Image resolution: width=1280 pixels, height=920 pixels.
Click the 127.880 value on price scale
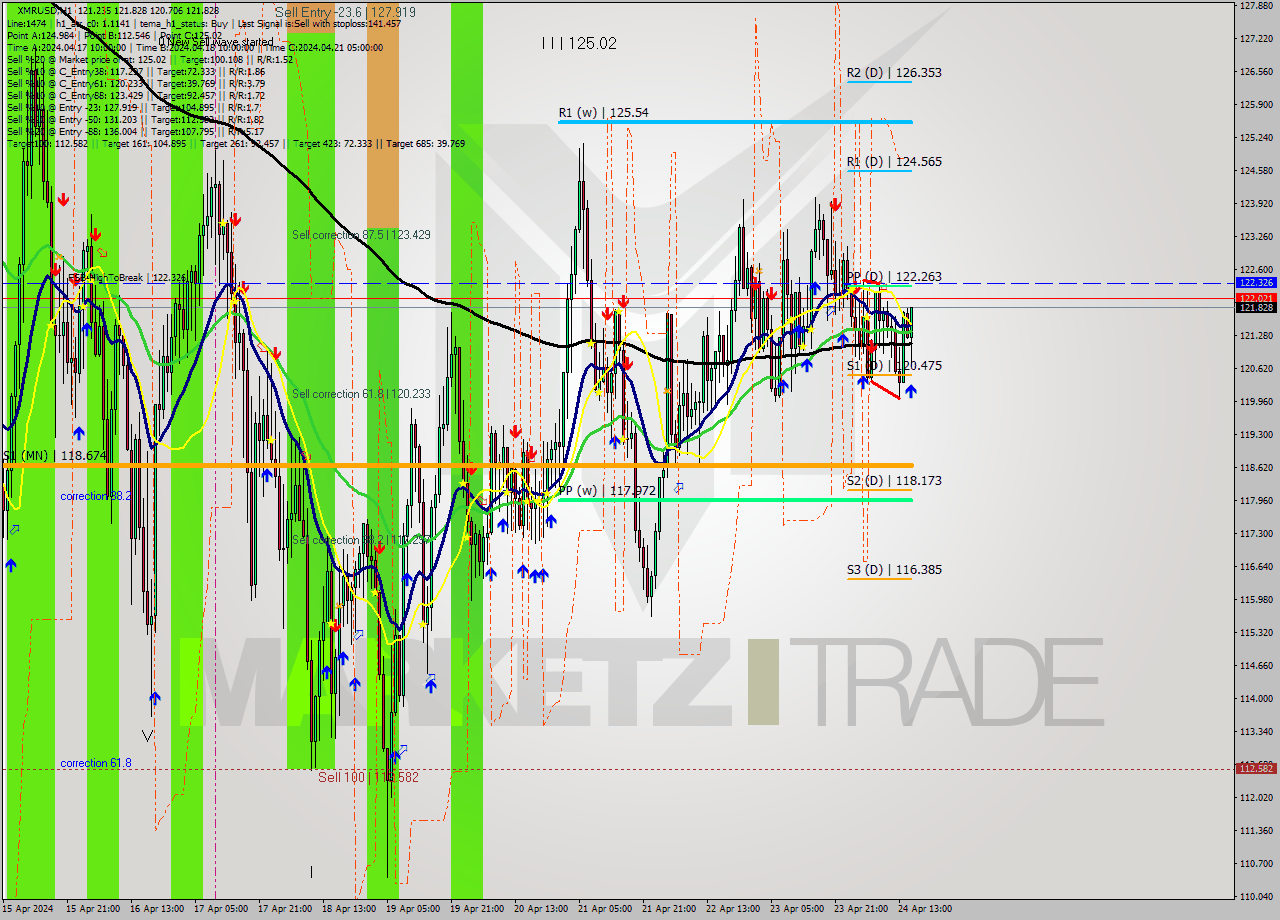[1257, 6]
